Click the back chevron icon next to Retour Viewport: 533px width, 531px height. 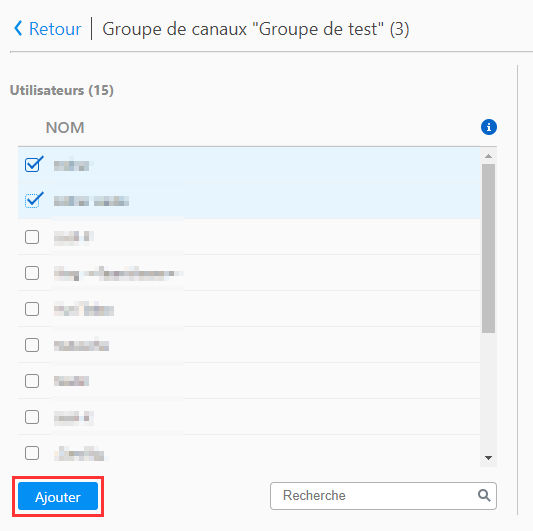(18, 28)
